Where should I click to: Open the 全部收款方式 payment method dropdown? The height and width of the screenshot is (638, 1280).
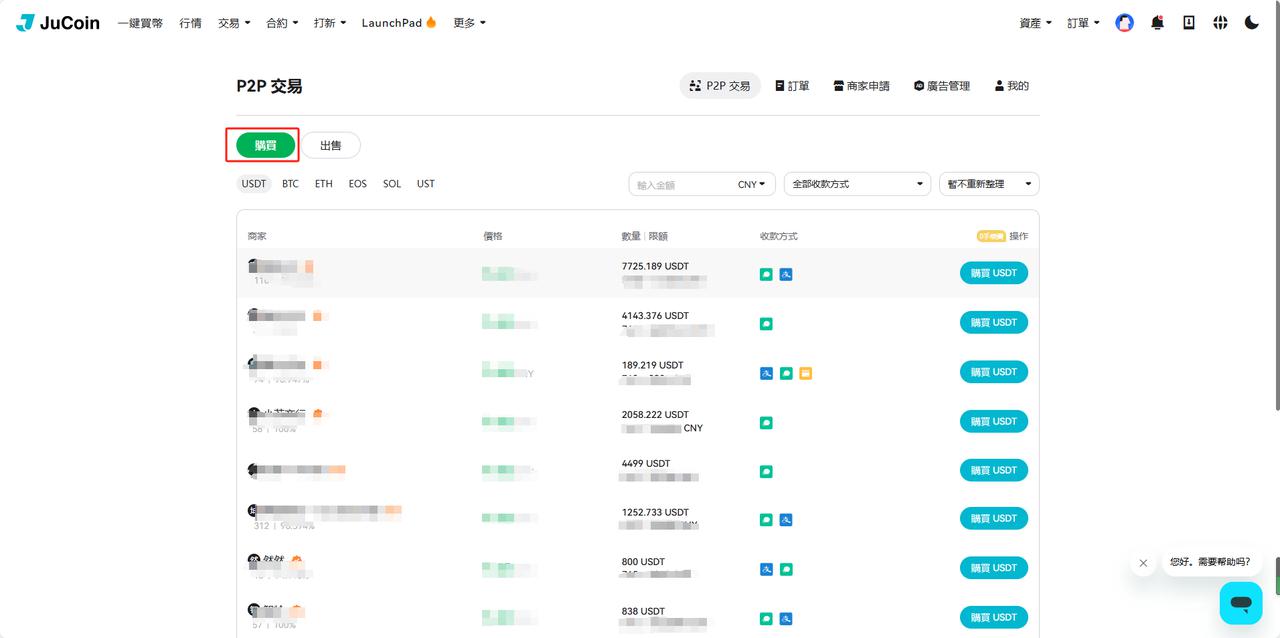(859, 184)
